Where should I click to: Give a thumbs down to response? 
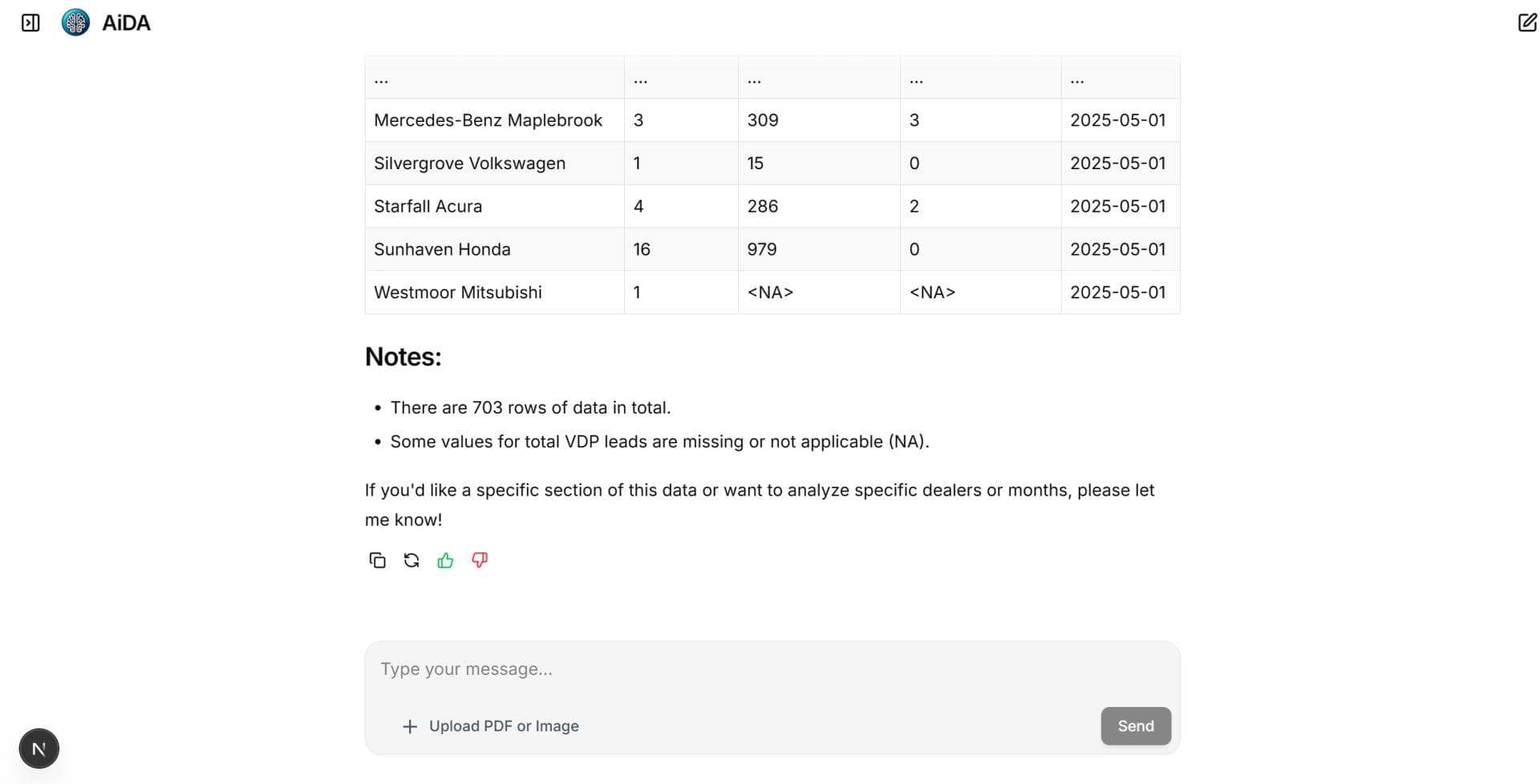coord(480,560)
